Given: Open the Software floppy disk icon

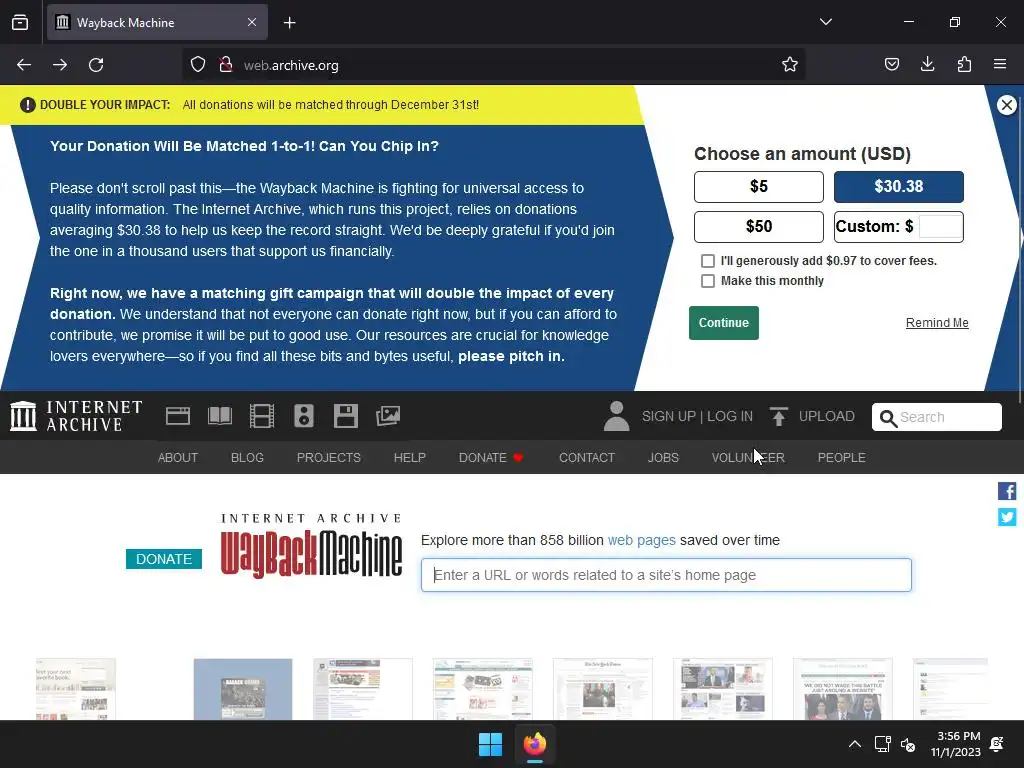Looking at the screenshot, I should tap(345, 416).
